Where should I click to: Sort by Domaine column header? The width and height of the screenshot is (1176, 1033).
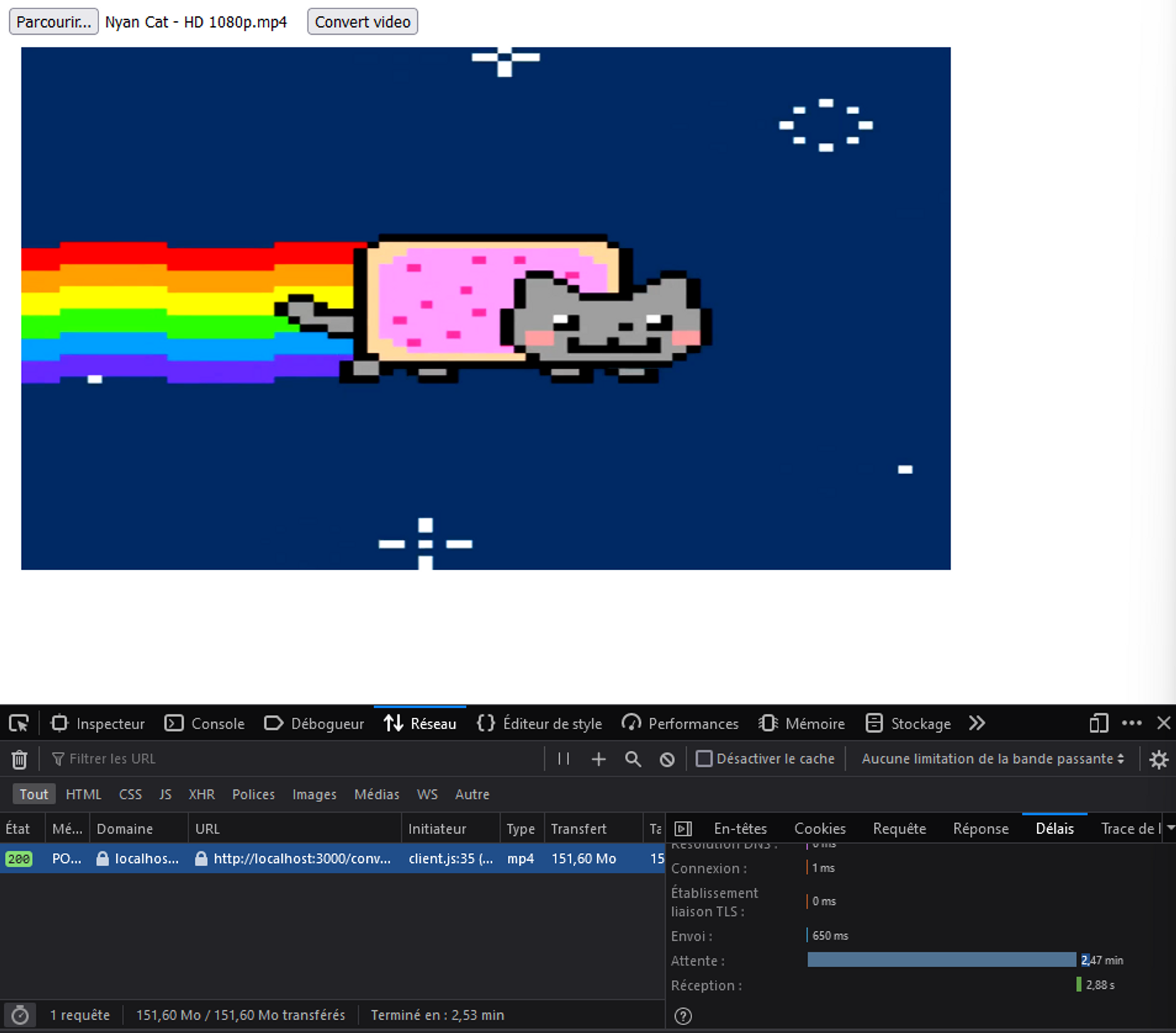tap(140, 828)
